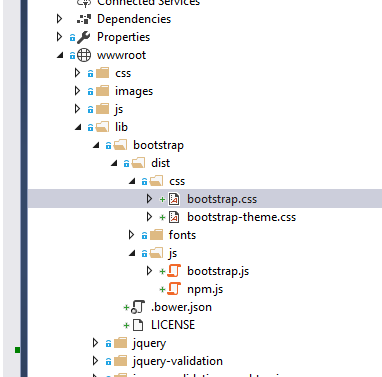Select the LICENSE file

click(x=173, y=325)
